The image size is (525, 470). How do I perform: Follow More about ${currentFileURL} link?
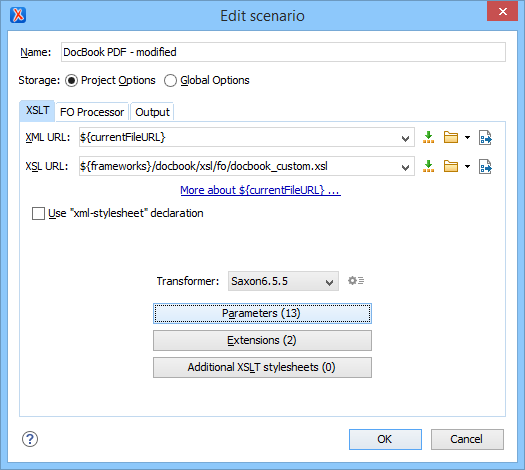(x=260, y=190)
